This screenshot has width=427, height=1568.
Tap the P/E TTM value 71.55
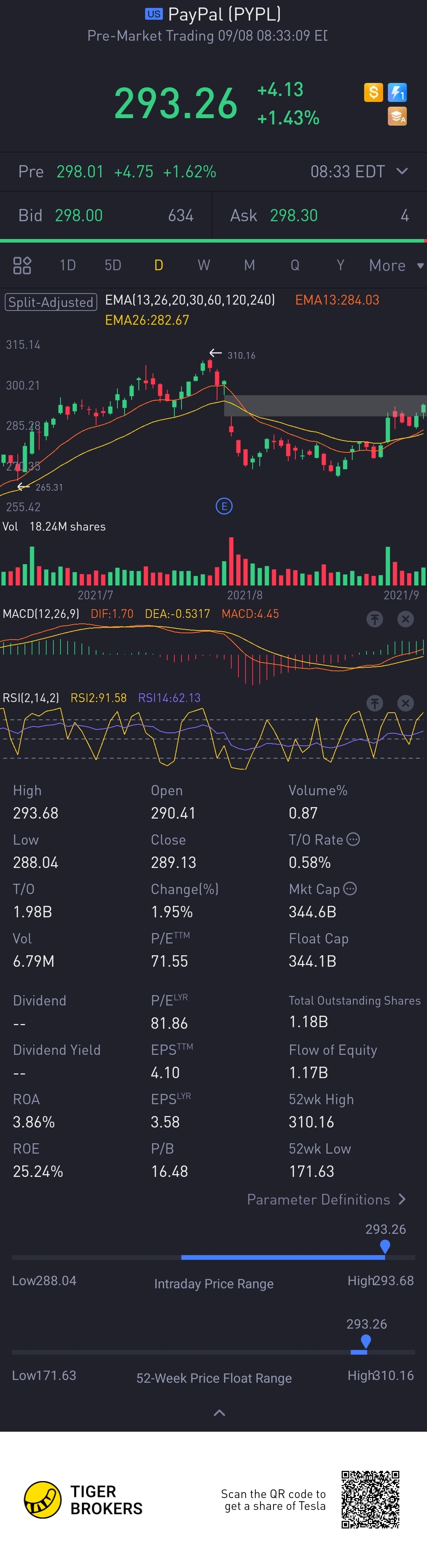[169, 961]
